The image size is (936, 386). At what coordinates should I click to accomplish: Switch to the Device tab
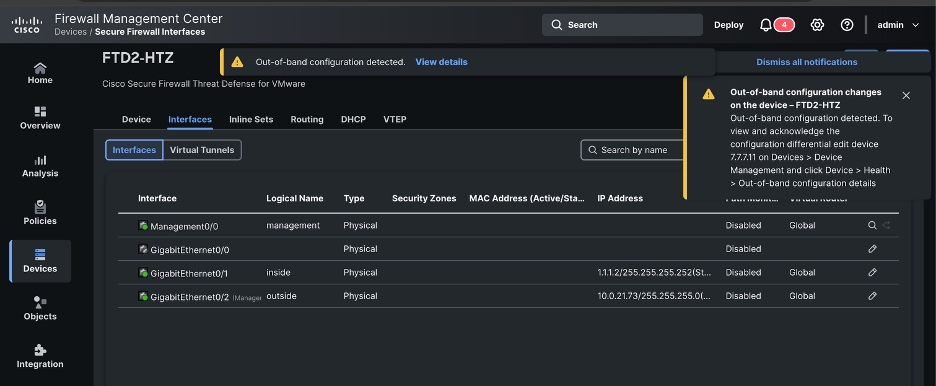pyautogui.click(x=137, y=119)
